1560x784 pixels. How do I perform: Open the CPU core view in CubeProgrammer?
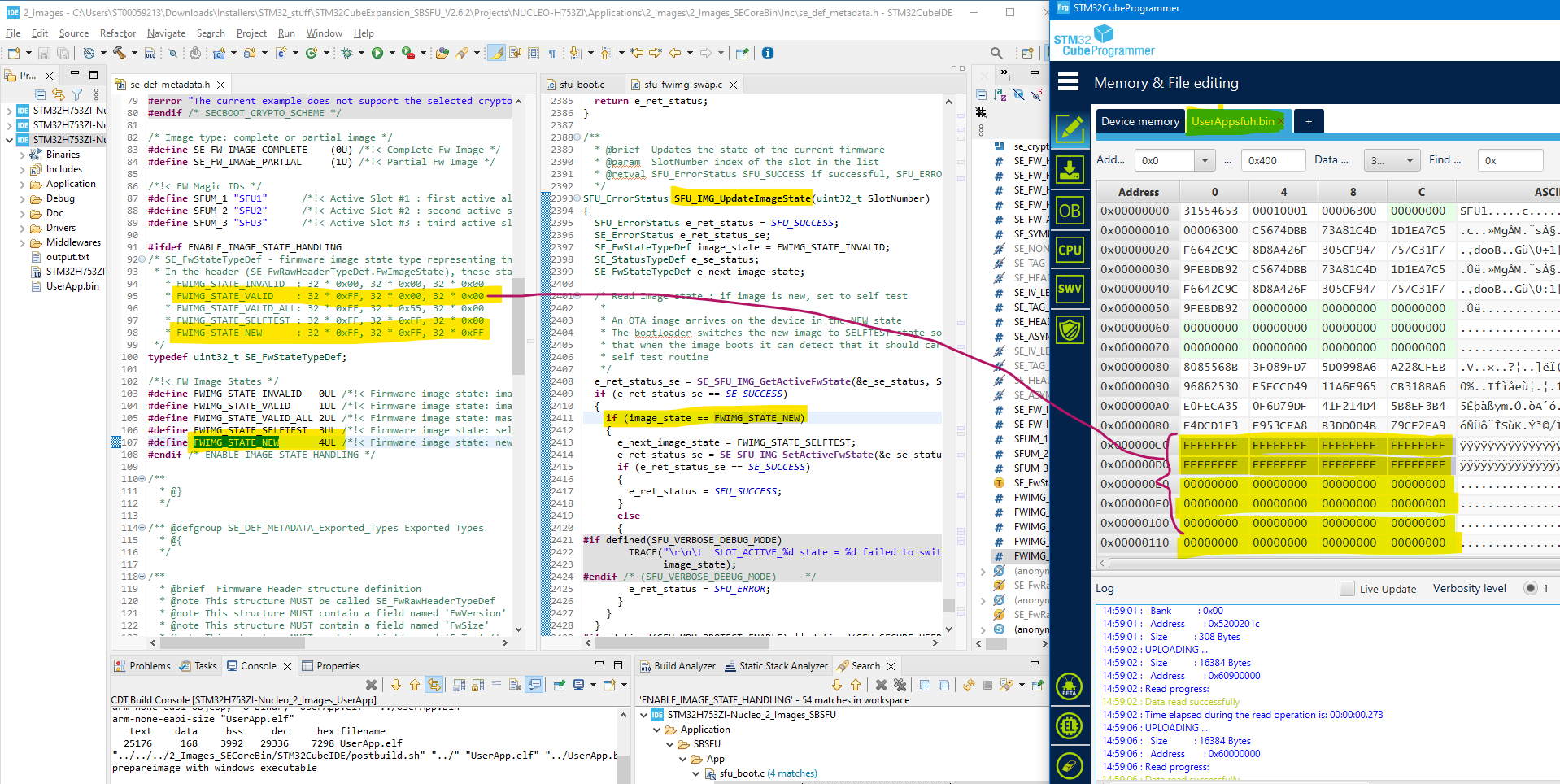coord(1070,250)
